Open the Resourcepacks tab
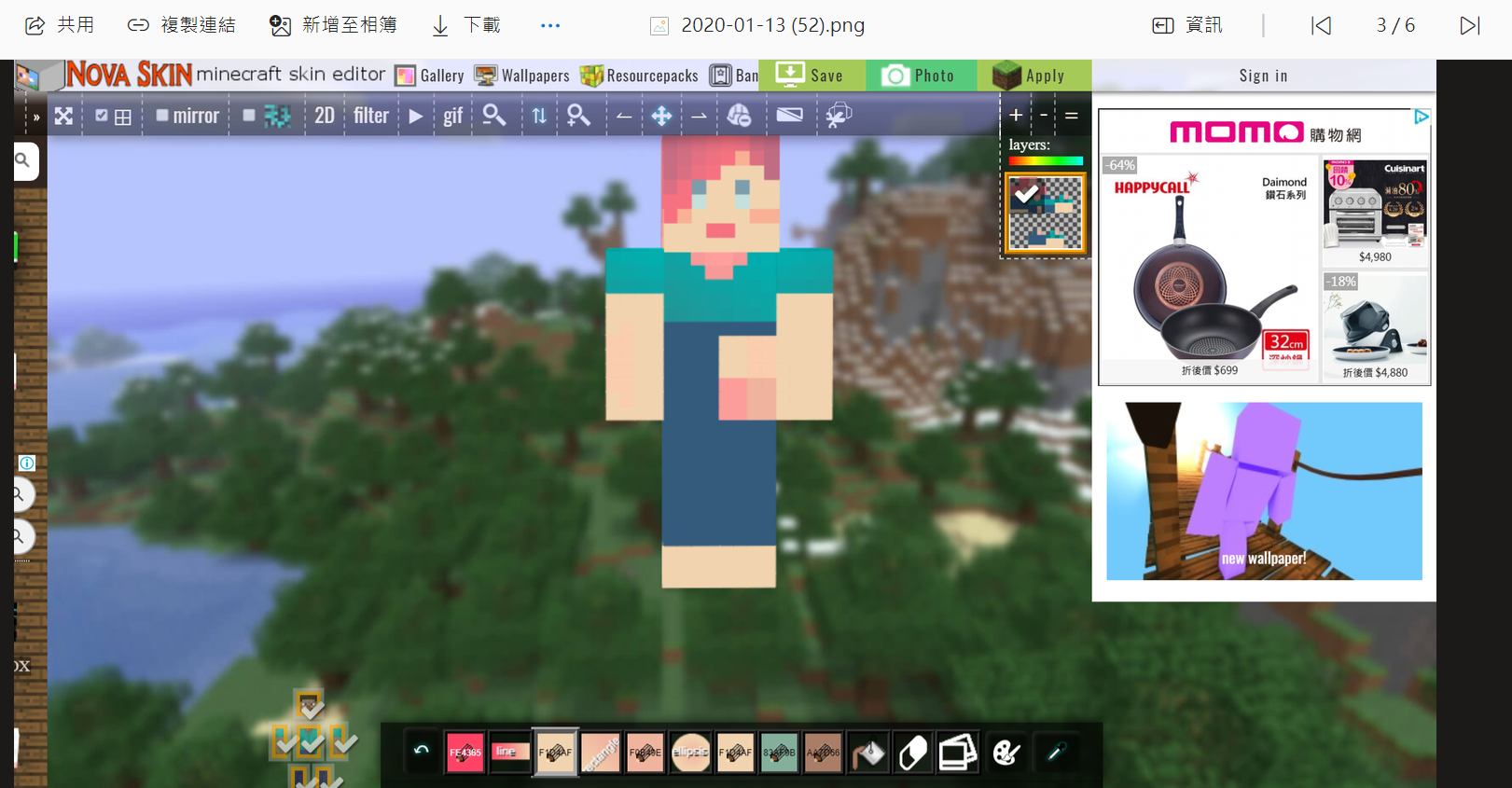The image size is (1512, 788). coord(639,76)
